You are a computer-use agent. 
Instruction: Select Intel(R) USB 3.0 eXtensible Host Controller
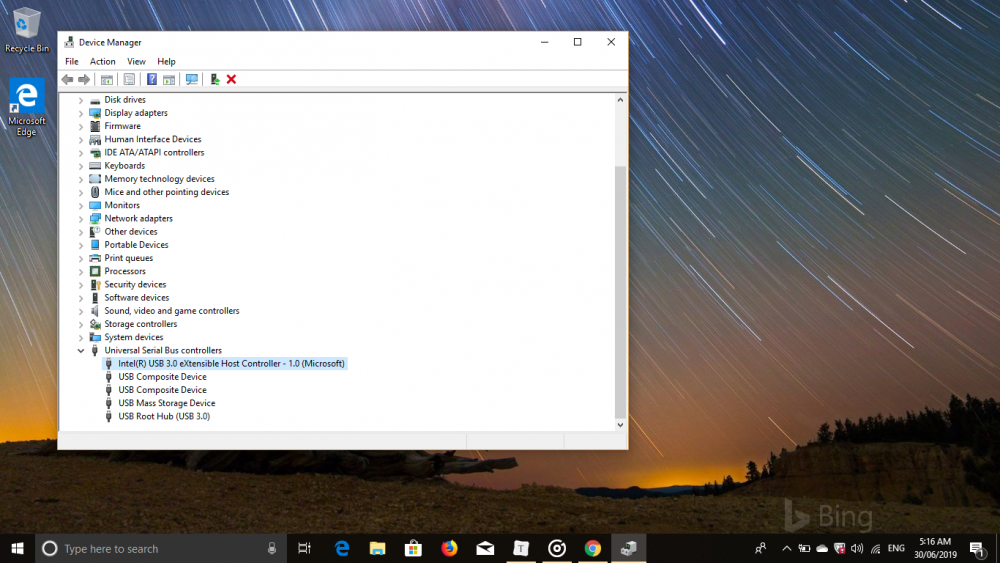point(231,363)
